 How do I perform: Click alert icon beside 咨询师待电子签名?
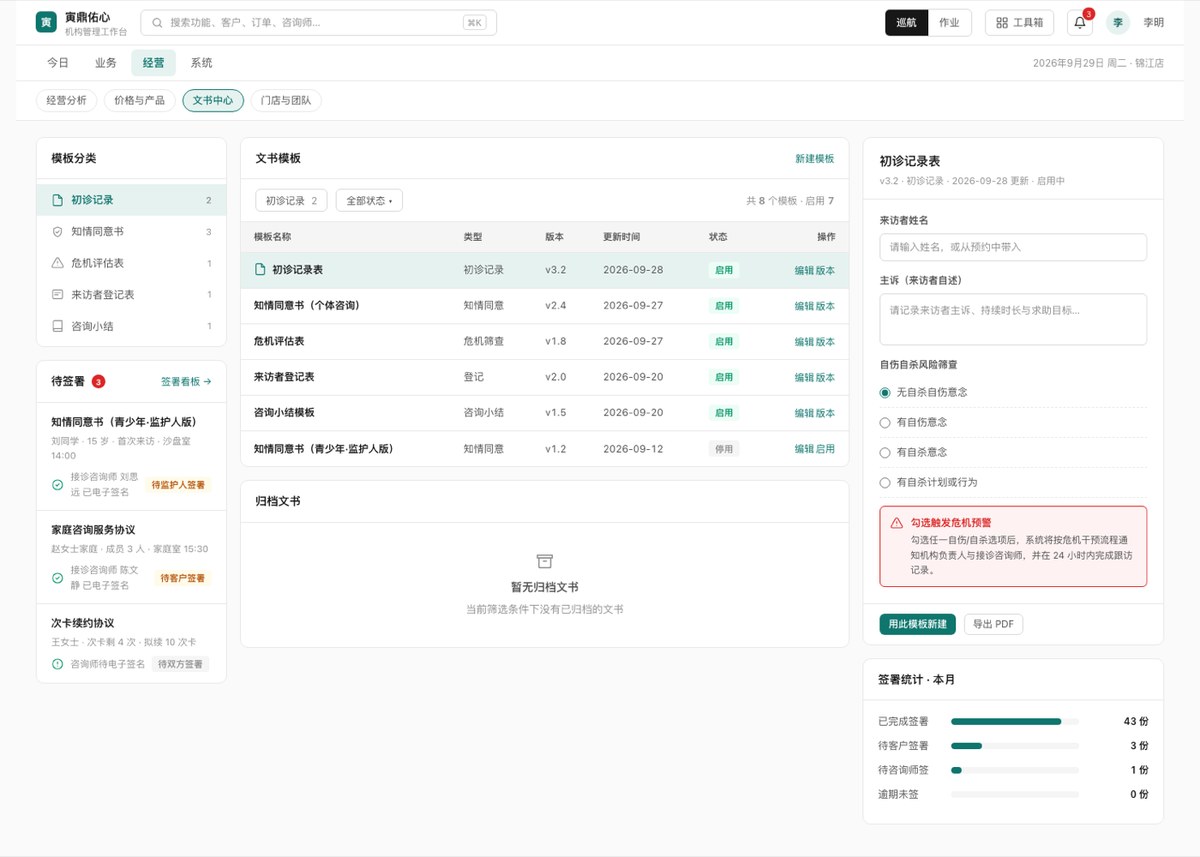(x=57, y=664)
